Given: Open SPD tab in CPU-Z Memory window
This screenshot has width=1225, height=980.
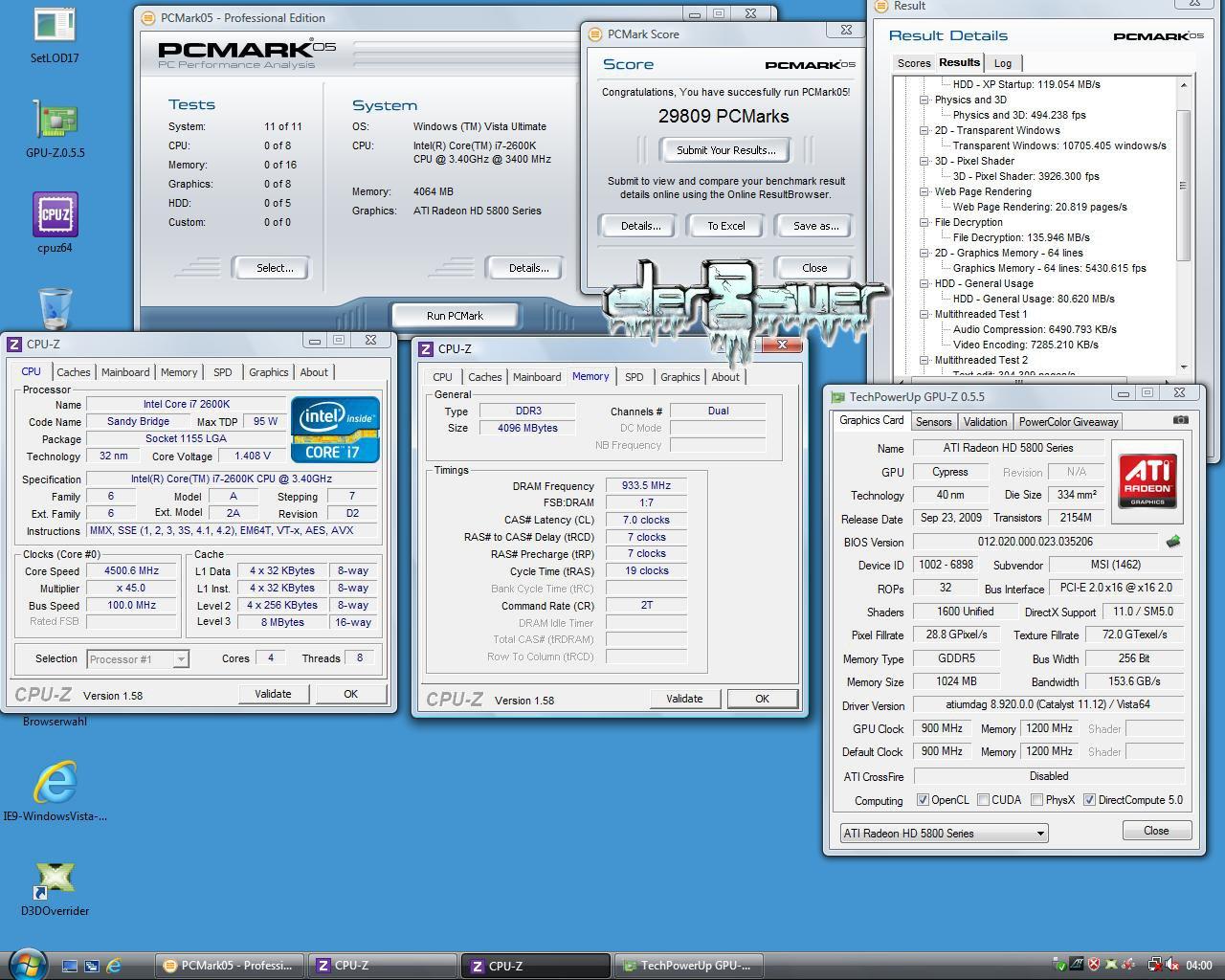Looking at the screenshot, I should point(634,377).
